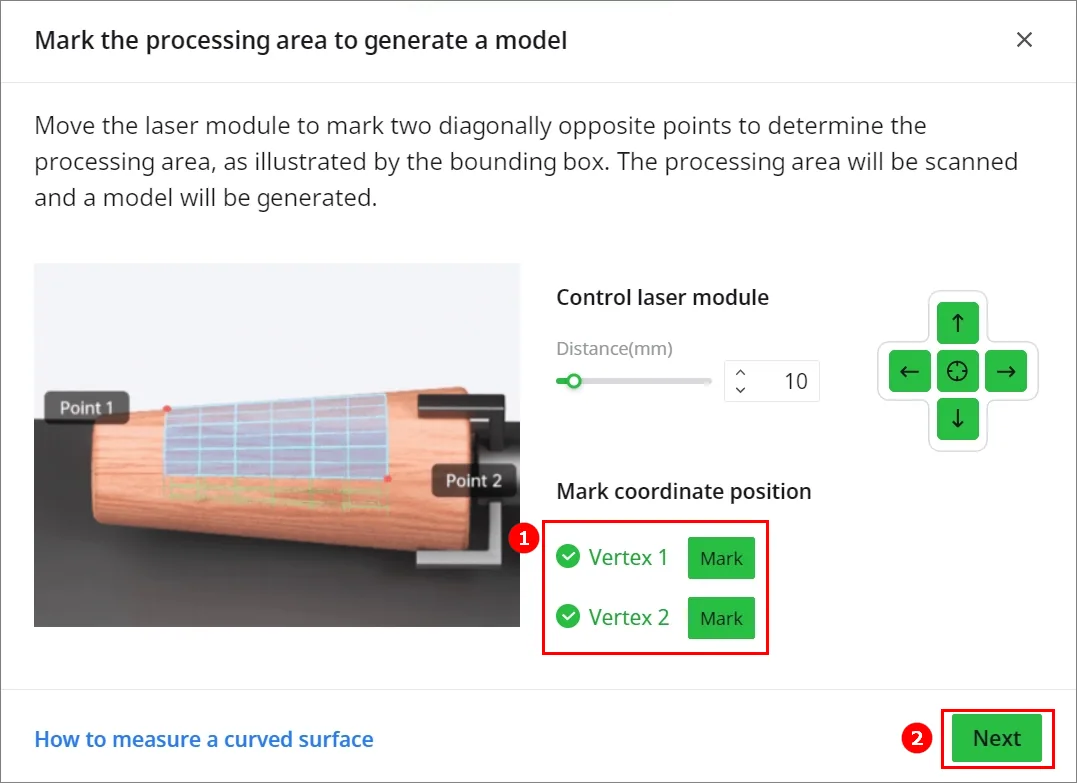The height and width of the screenshot is (783, 1077).
Task: Click the Vertex 1 green checkmark icon
Action: [x=568, y=556]
